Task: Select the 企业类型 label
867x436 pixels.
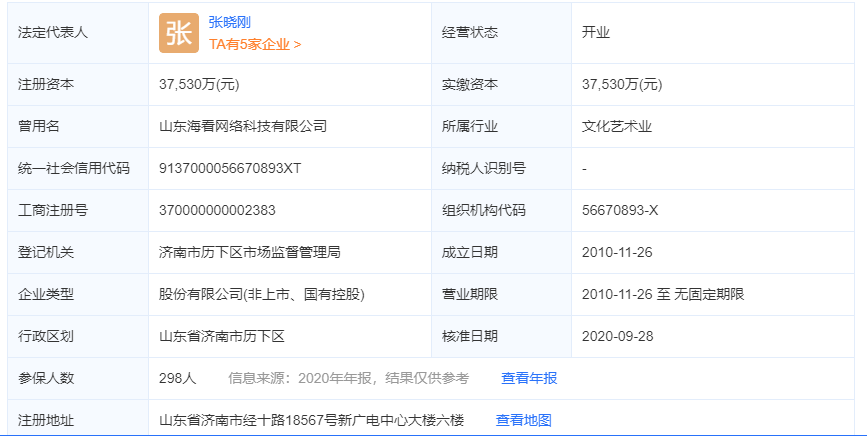Action: coord(46,294)
